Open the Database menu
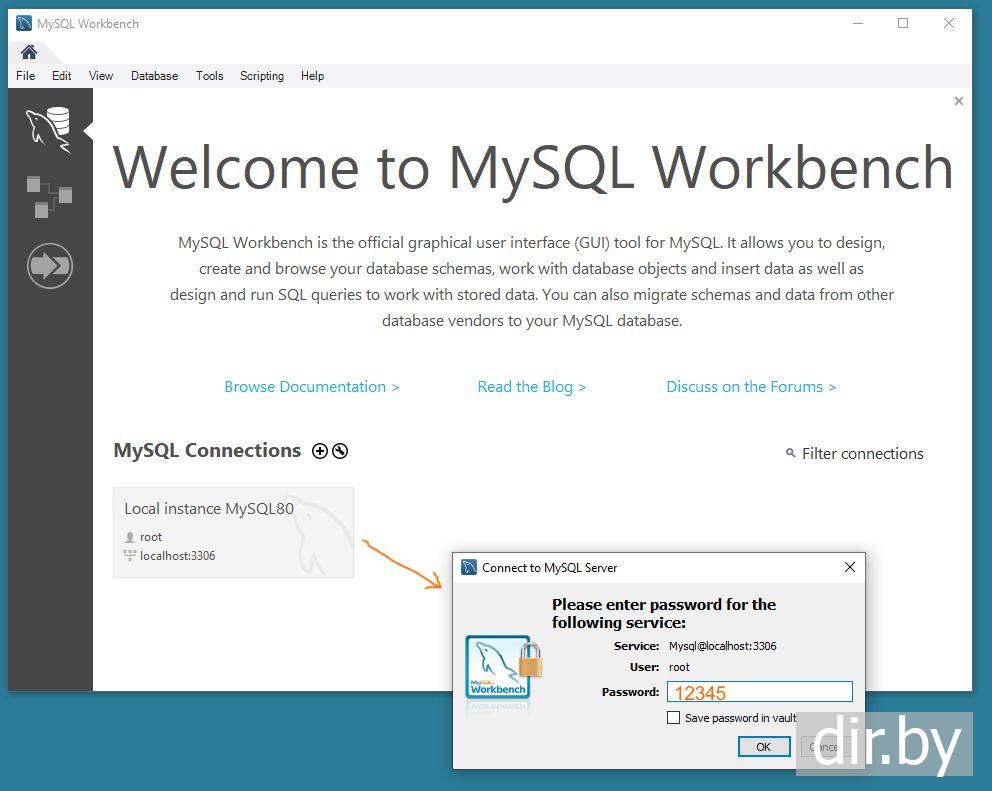Image resolution: width=992 pixels, height=791 pixels. point(154,76)
